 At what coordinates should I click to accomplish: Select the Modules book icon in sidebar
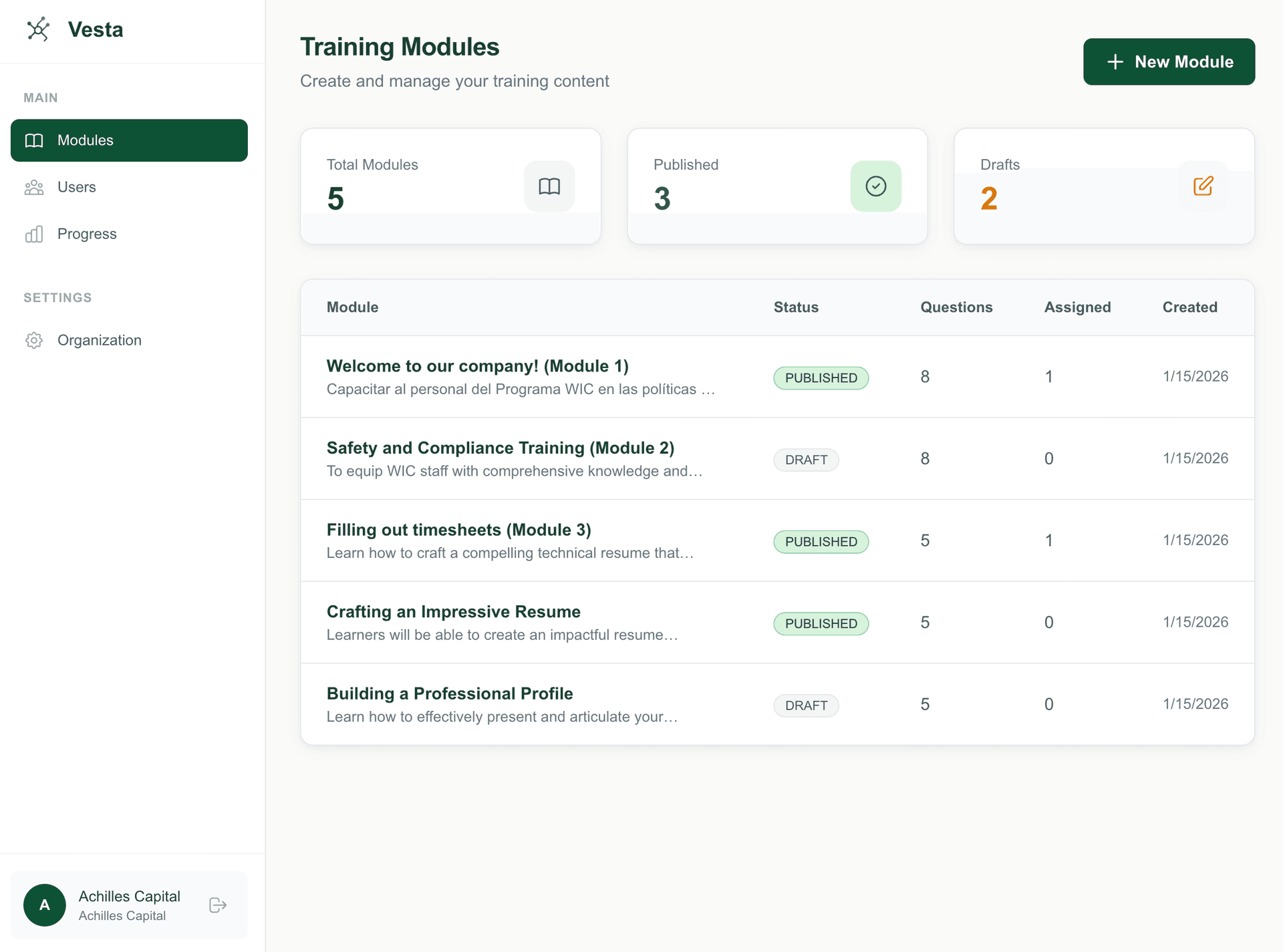(34, 140)
